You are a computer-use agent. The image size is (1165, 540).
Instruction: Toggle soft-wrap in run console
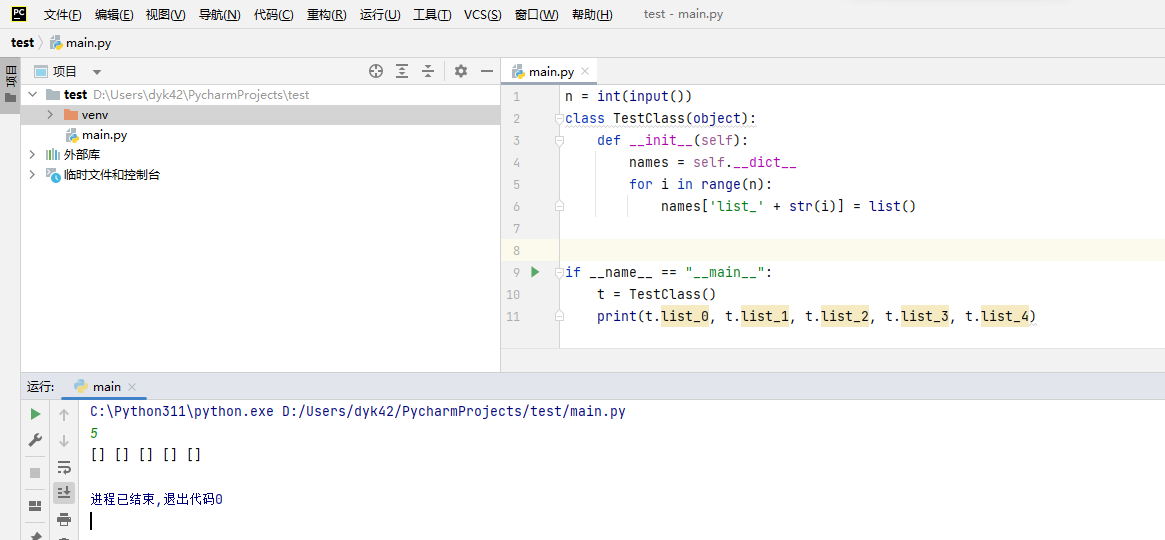point(64,467)
